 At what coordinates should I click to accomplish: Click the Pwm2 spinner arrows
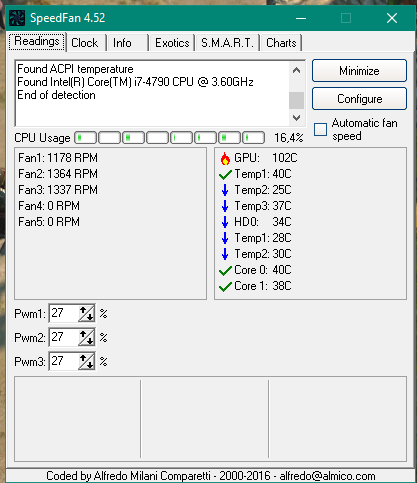86,338
